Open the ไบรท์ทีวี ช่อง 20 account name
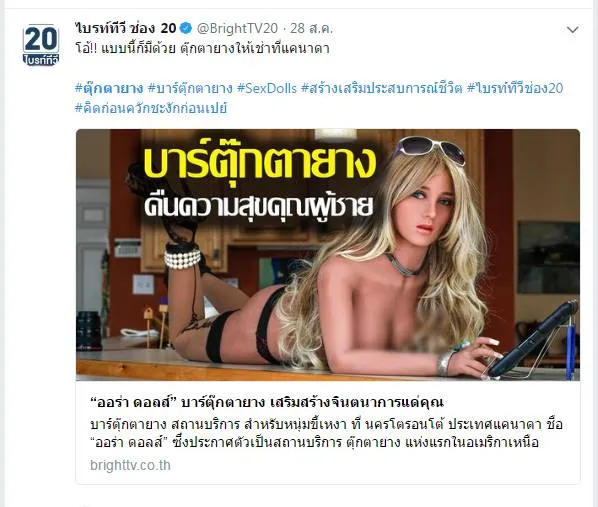 [x=126, y=28]
